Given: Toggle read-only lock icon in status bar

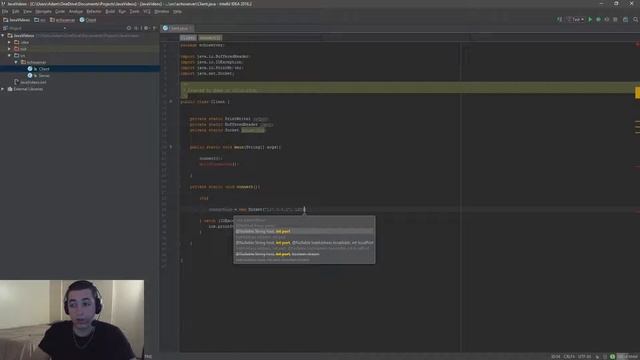Looking at the screenshot, I should (x=597, y=357).
